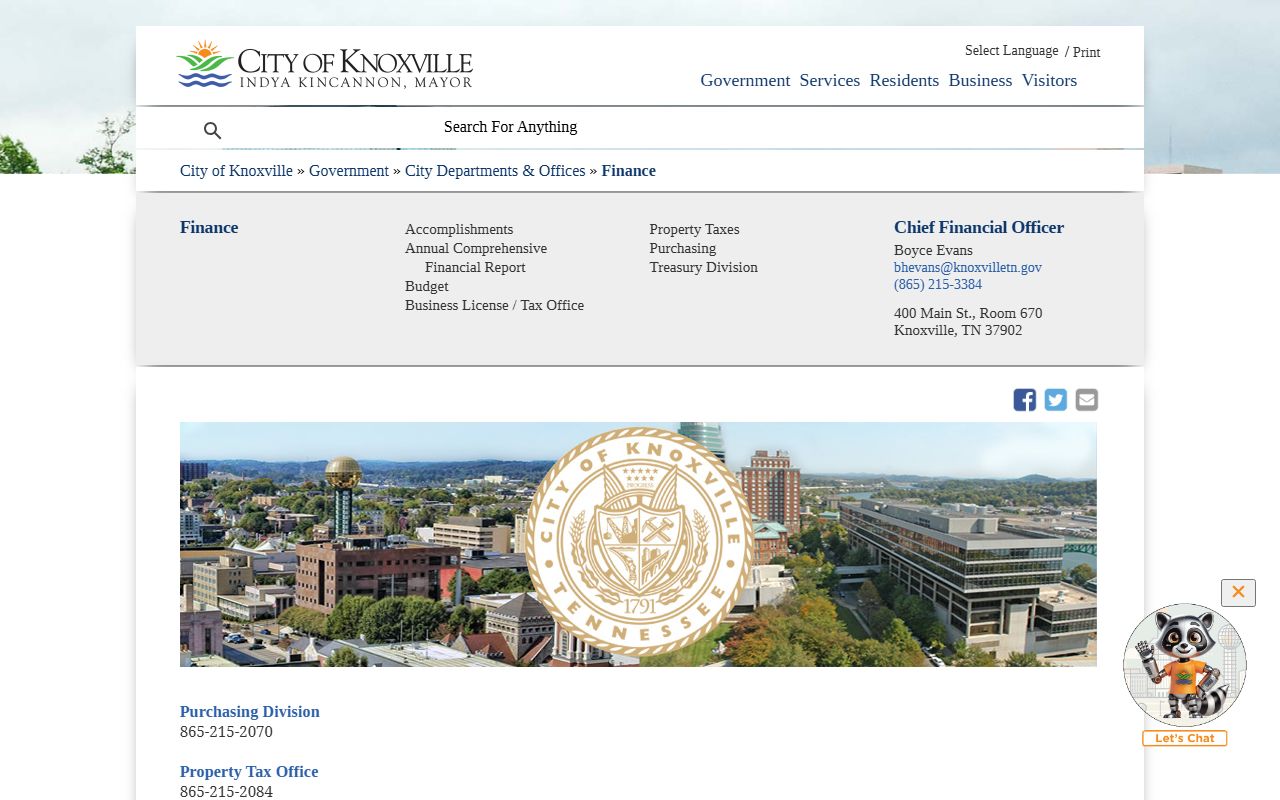
Task: Open the Treasury Division page
Action: [703, 267]
